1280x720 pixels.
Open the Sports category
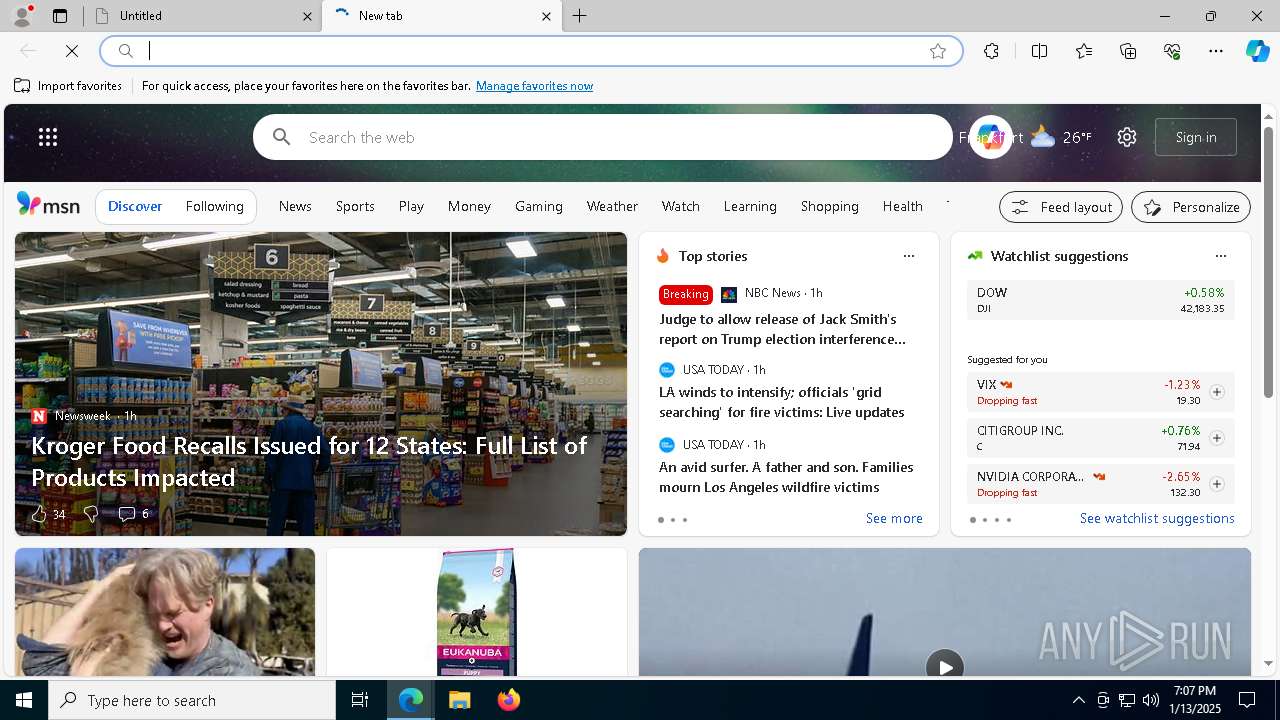point(355,206)
